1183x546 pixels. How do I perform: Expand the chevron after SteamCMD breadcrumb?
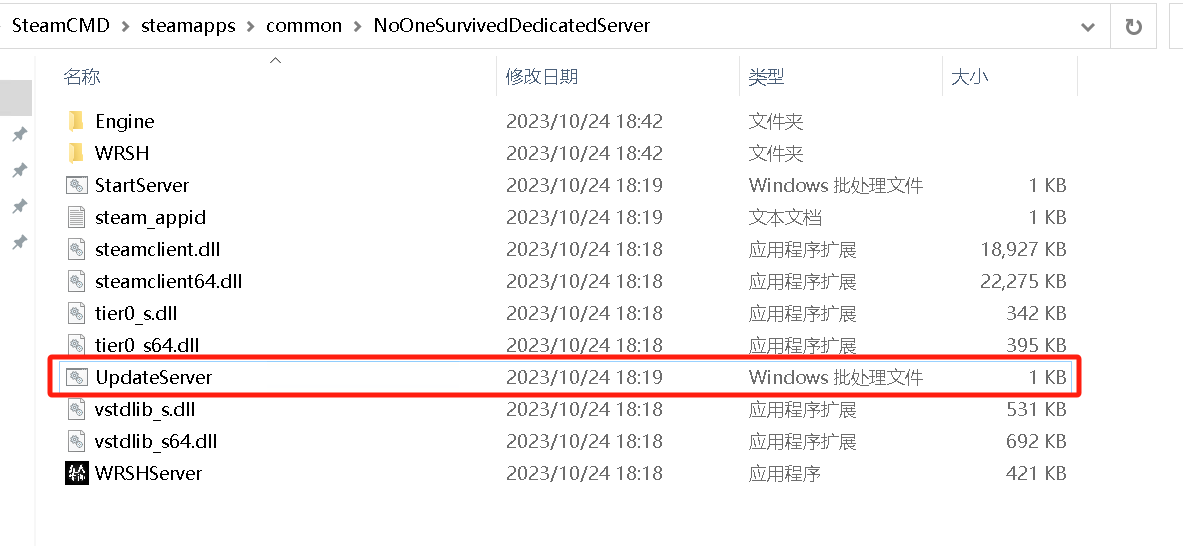(x=125, y=26)
